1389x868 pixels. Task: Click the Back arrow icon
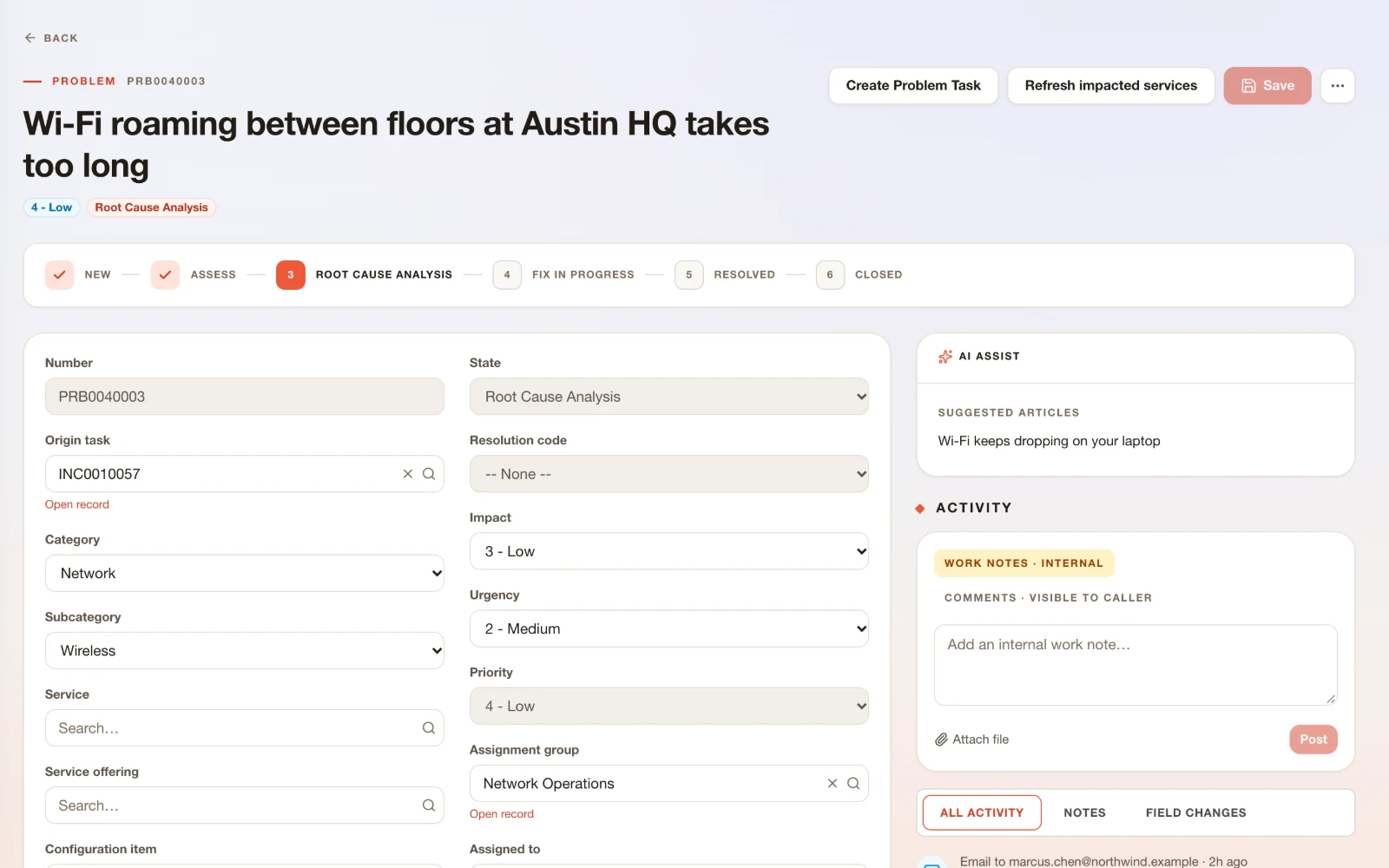coord(30,38)
